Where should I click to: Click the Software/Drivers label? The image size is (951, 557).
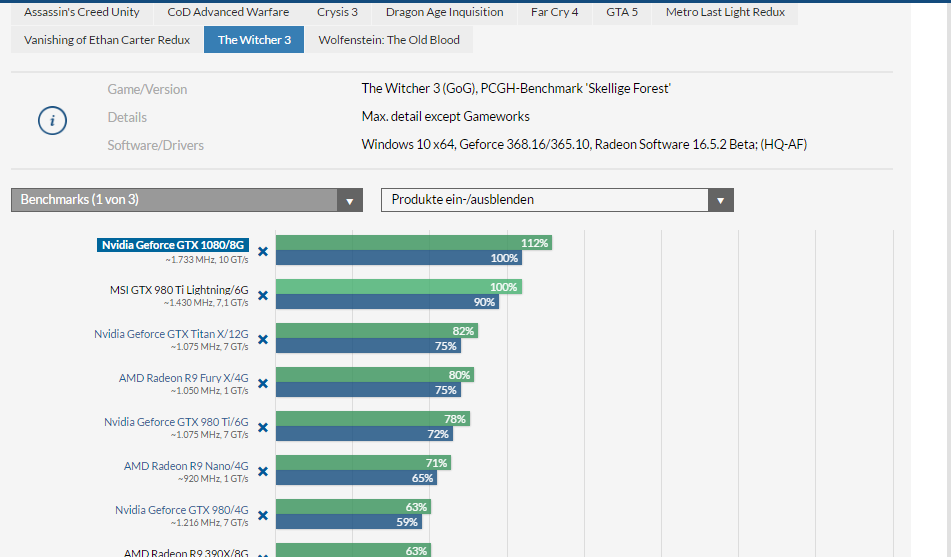(x=155, y=145)
